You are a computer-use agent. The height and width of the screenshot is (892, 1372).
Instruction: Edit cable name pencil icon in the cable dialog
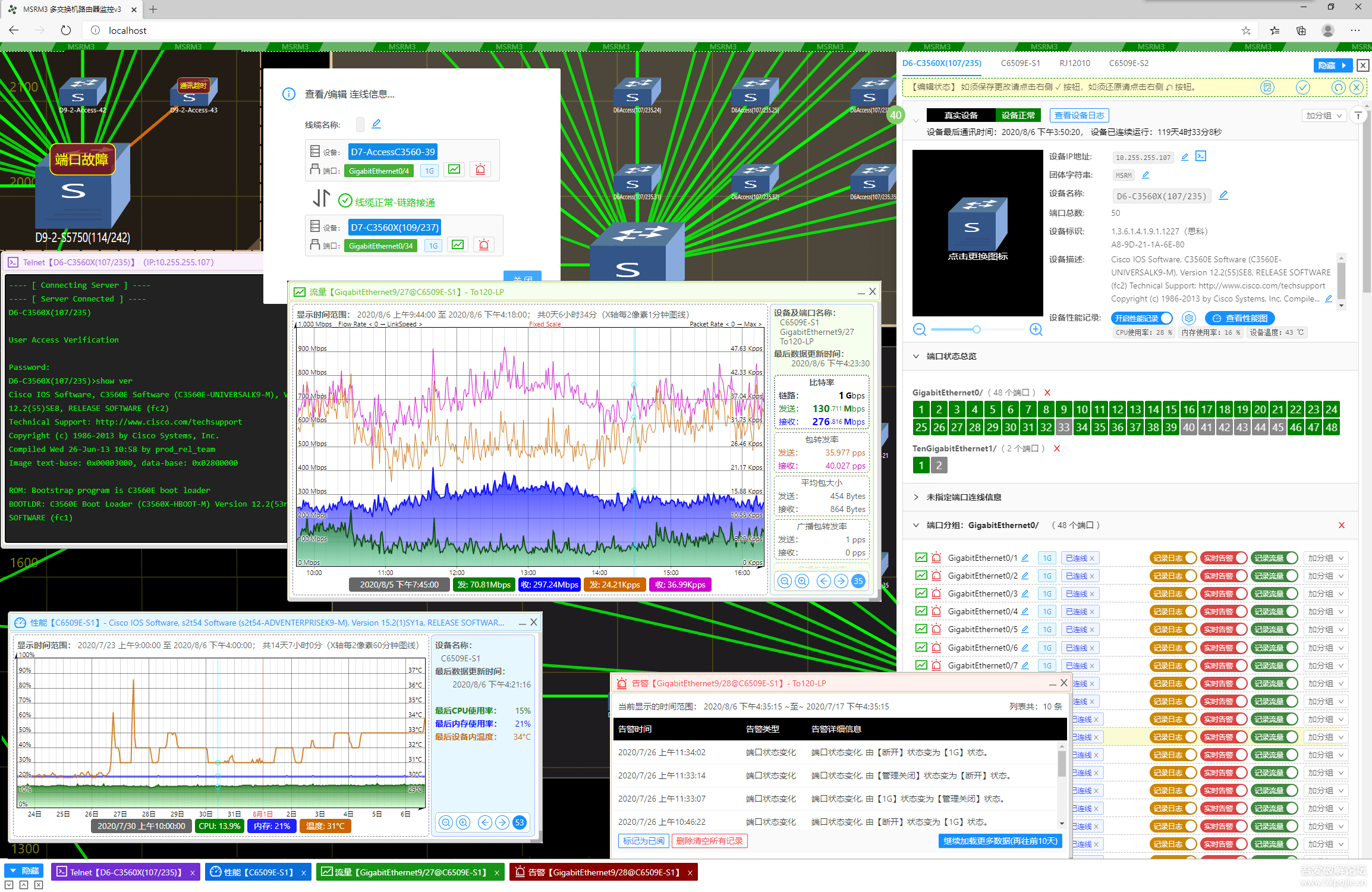376,124
